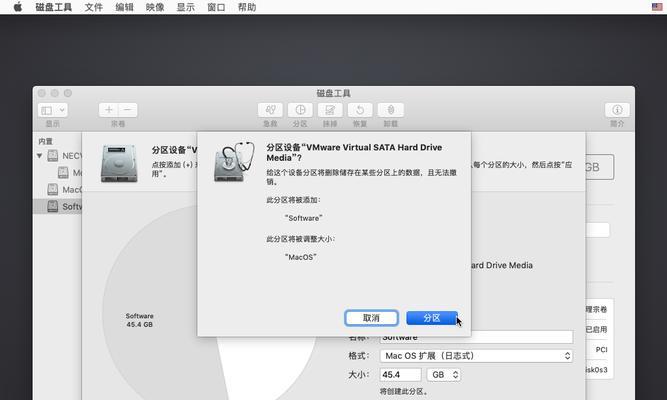Open the 编辑 menu
667x400 pixels.
[124, 7]
